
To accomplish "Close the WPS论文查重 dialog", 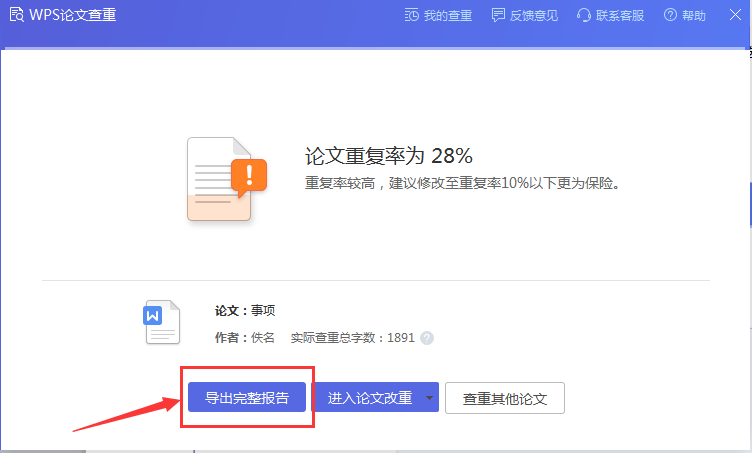I will [x=733, y=15].
